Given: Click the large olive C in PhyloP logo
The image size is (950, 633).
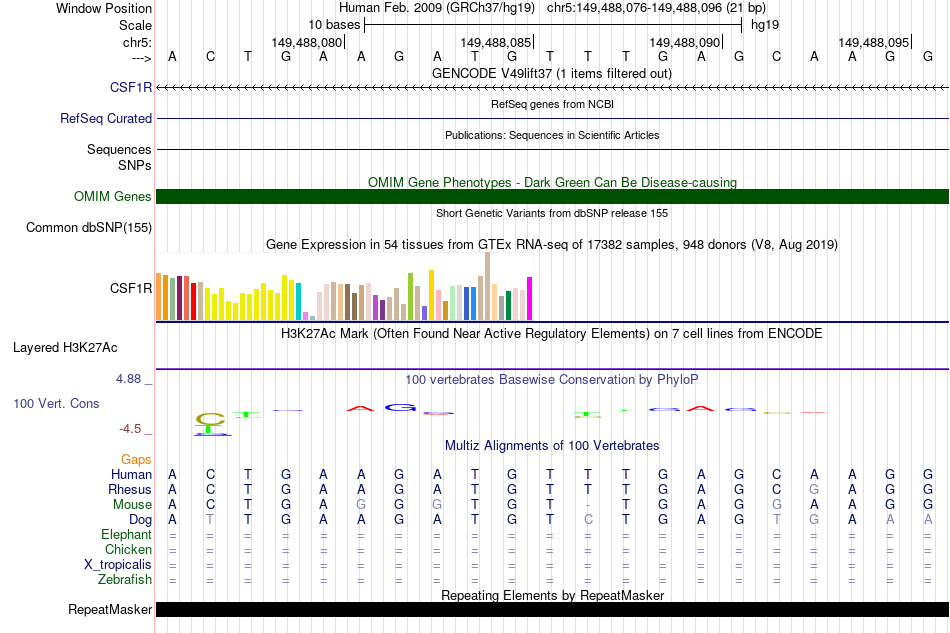Looking at the screenshot, I should click(x=210, y=418).
